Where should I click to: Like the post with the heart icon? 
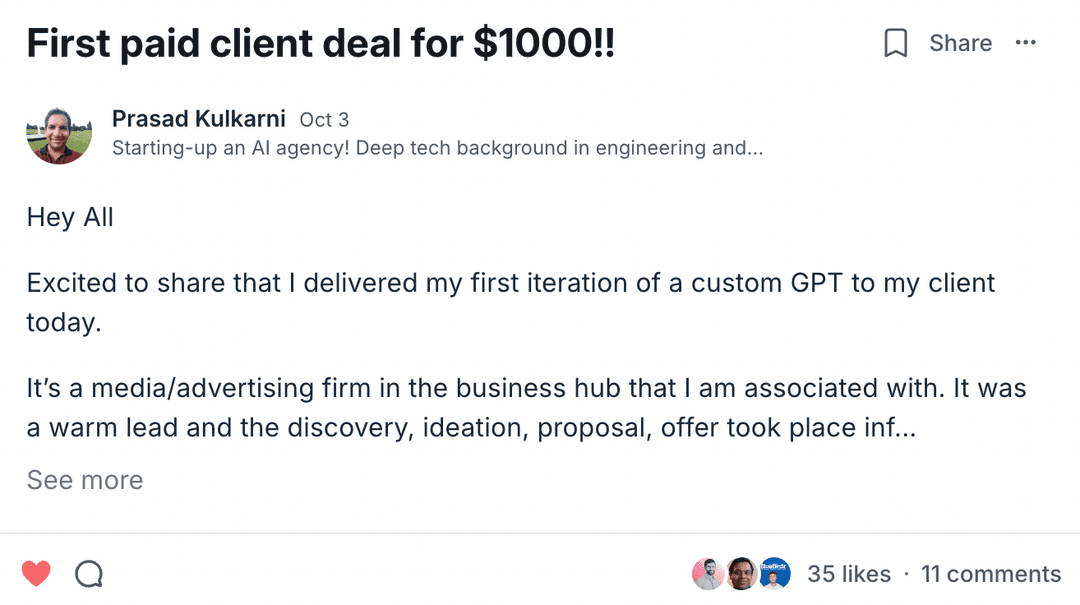click(36, 574)
